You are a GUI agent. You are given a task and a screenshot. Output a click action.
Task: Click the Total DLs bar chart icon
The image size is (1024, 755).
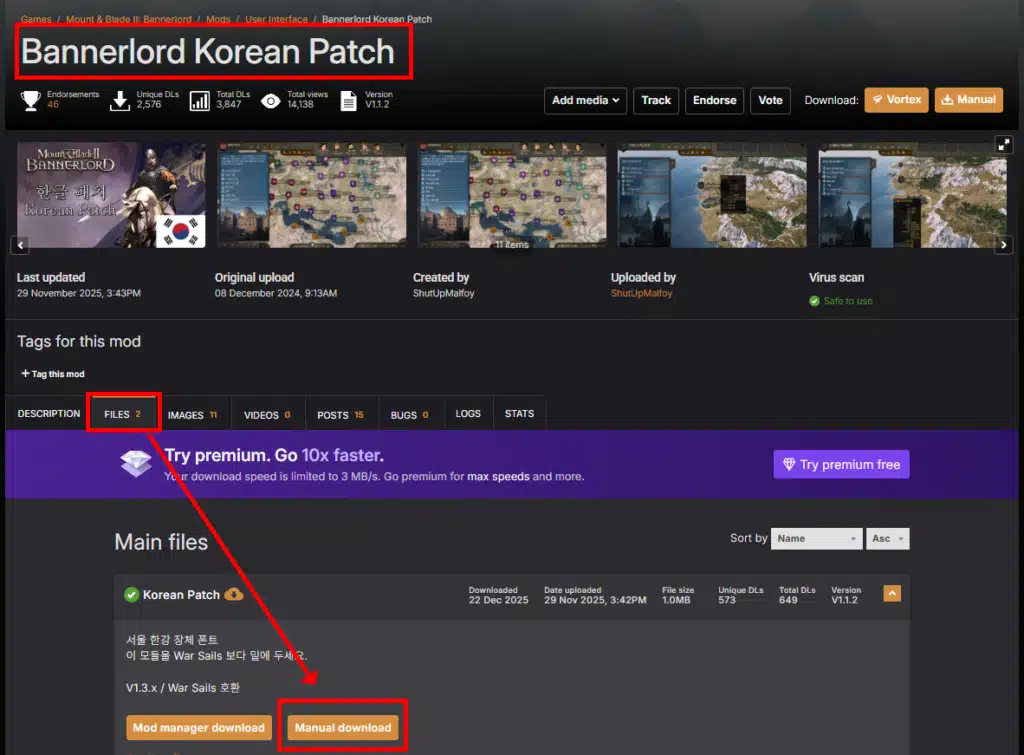199,101
